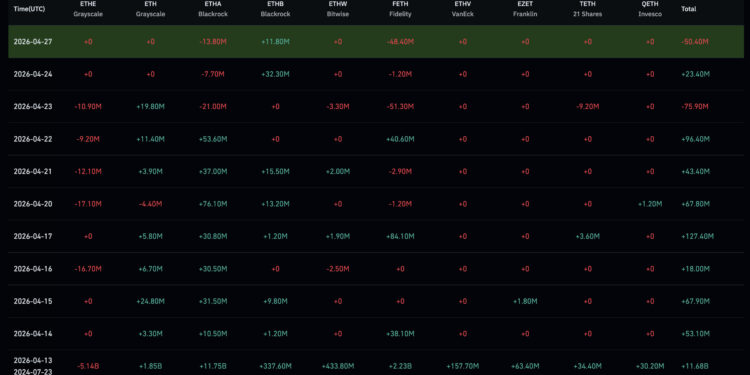Select the 2026-04-20 date cell

click(x=33, y=204)
